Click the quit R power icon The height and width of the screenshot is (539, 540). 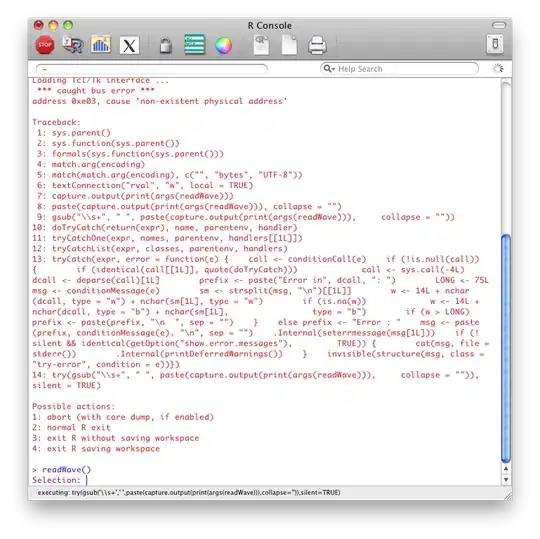coord(495,44)
